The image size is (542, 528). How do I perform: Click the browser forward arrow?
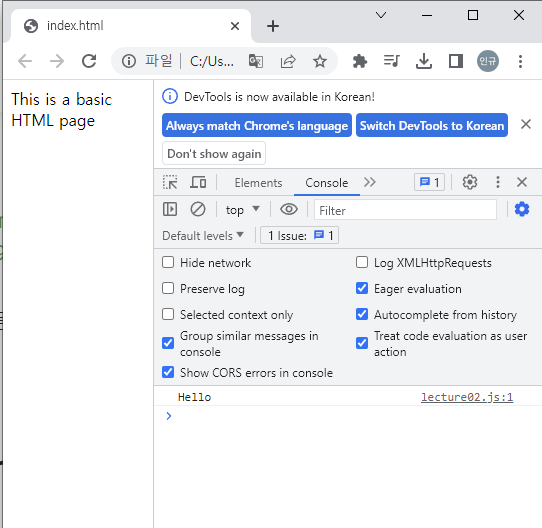(57, 62)
